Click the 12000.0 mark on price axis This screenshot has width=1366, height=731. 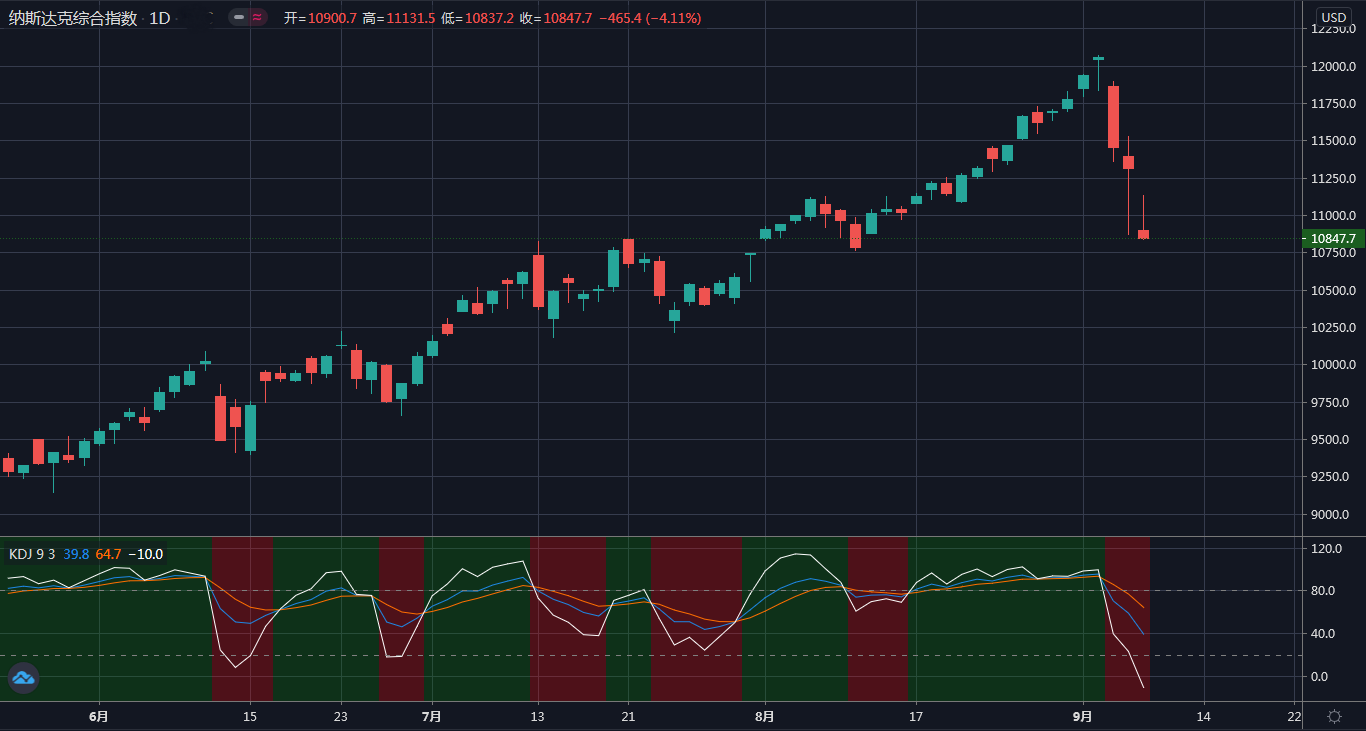pos(1333,67)
